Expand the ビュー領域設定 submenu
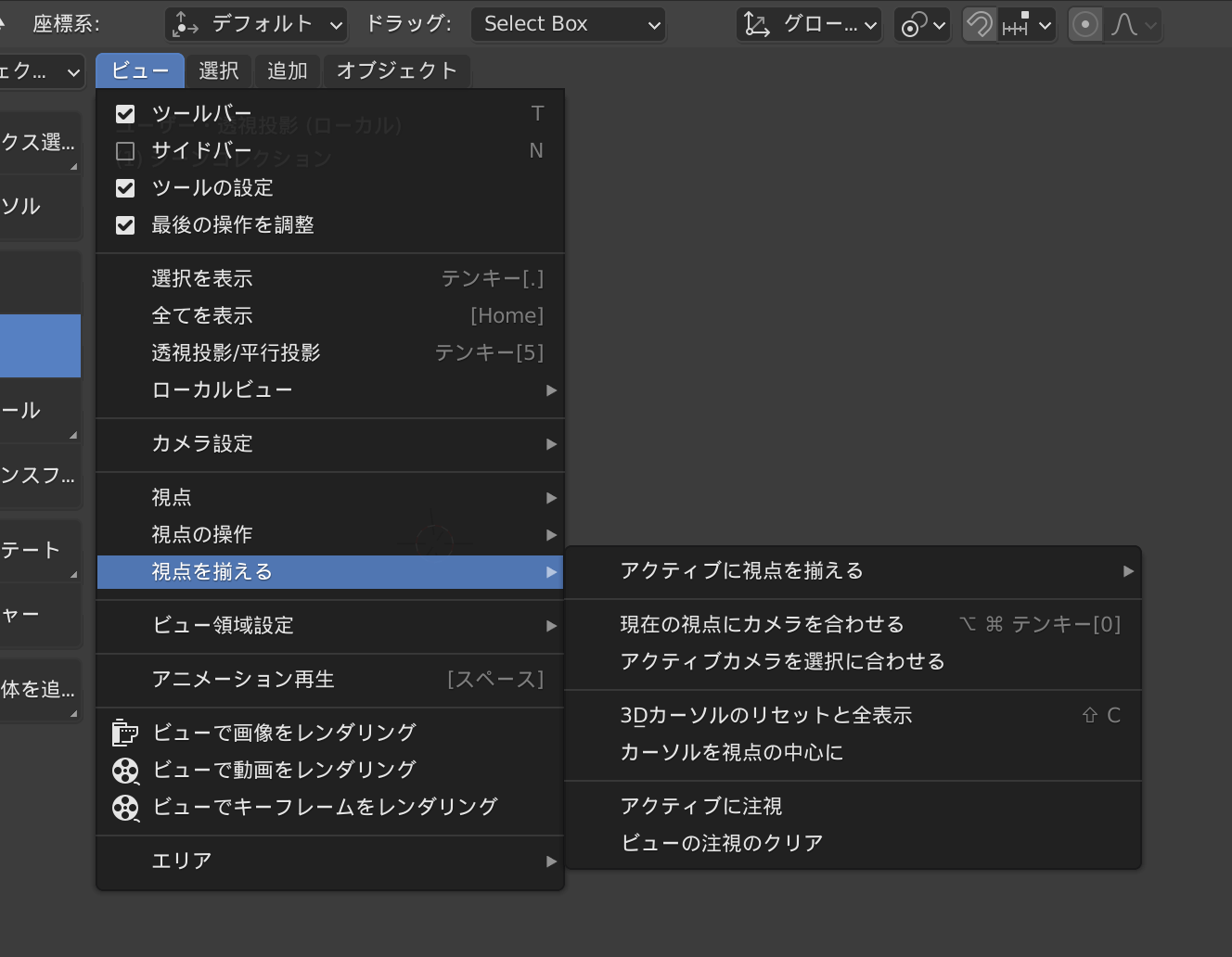This screenshot has height=957, width=1232. 330,626
